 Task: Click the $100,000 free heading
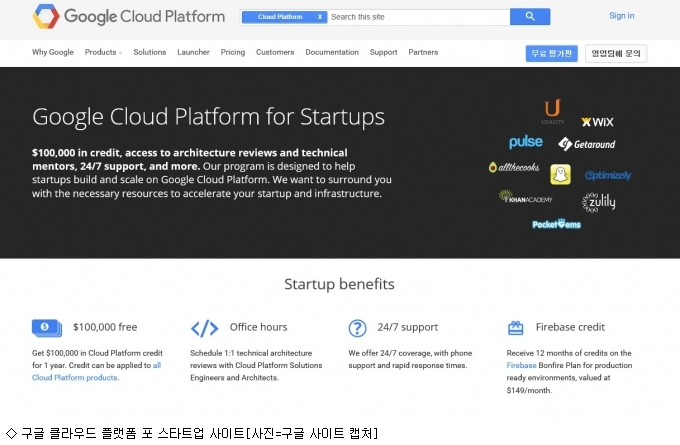[x=105, y=327]
